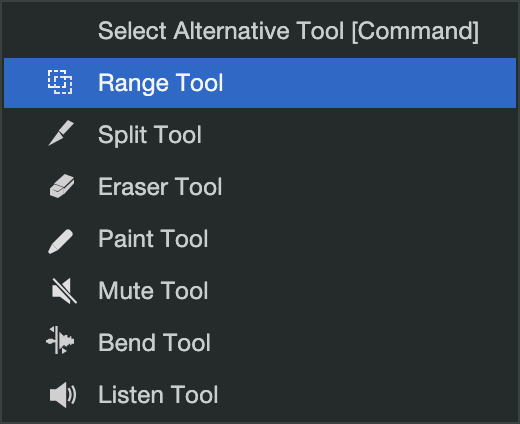Click the highlighted blue Range Tool row
The height and width of the screenshot is (424, 520).
click(x=260, y=83)
